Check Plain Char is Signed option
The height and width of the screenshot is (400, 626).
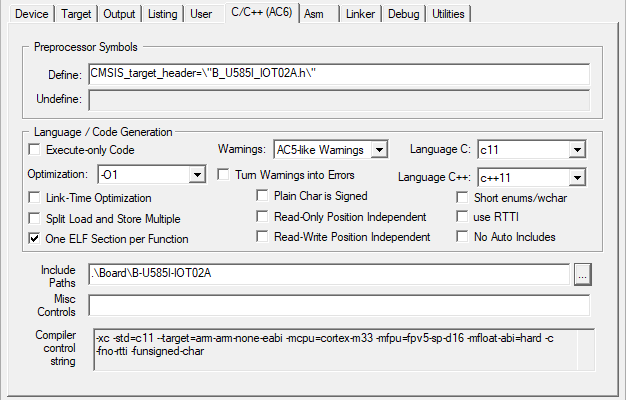pos(264,196)
